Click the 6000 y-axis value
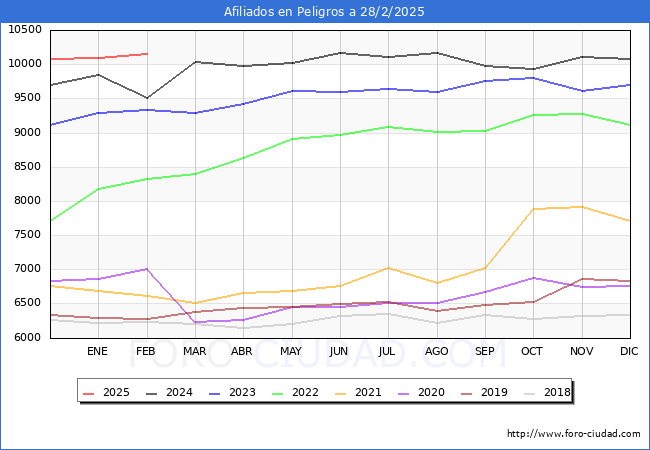The width and height of the screenshot is (650, 450). [x=28, y=337]
